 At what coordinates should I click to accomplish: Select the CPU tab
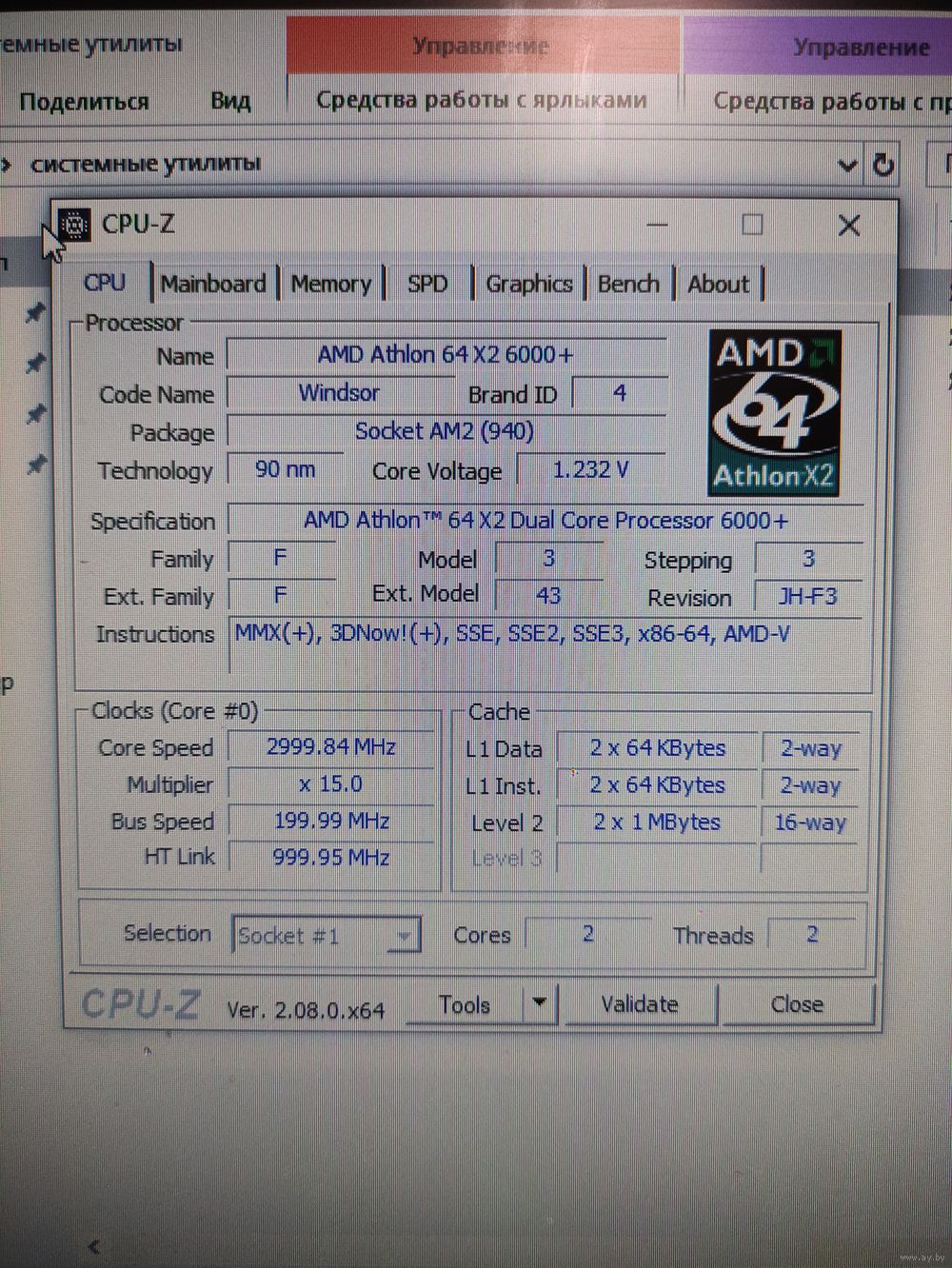pos(105,283)
